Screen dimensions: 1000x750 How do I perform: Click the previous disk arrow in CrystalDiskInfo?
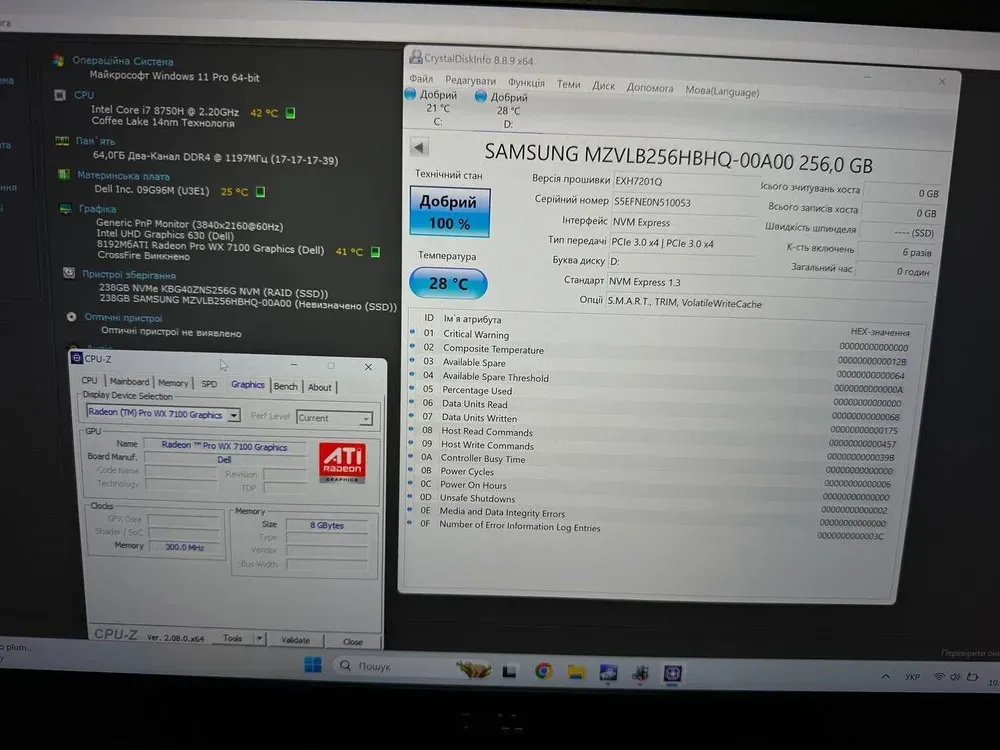(x=419, y=148)
